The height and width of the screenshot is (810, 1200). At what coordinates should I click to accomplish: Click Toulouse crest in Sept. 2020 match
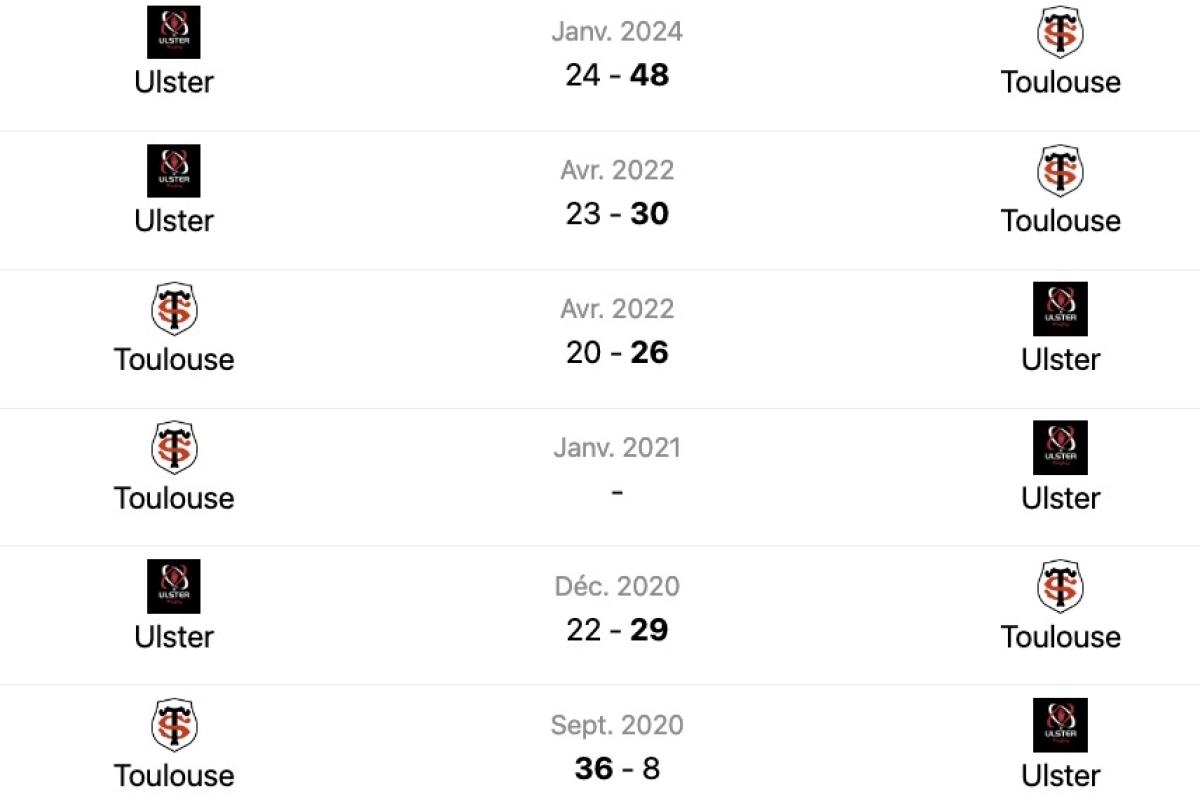coord(174,725)
